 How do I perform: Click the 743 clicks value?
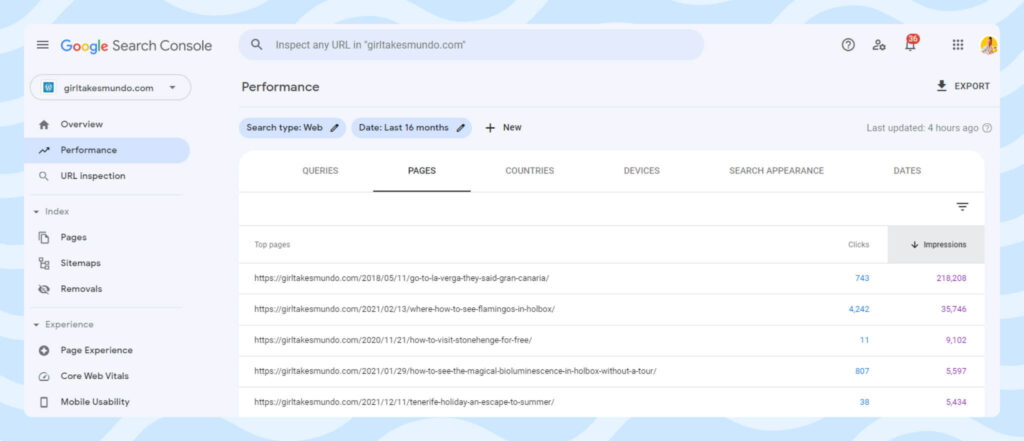point(862,278)
